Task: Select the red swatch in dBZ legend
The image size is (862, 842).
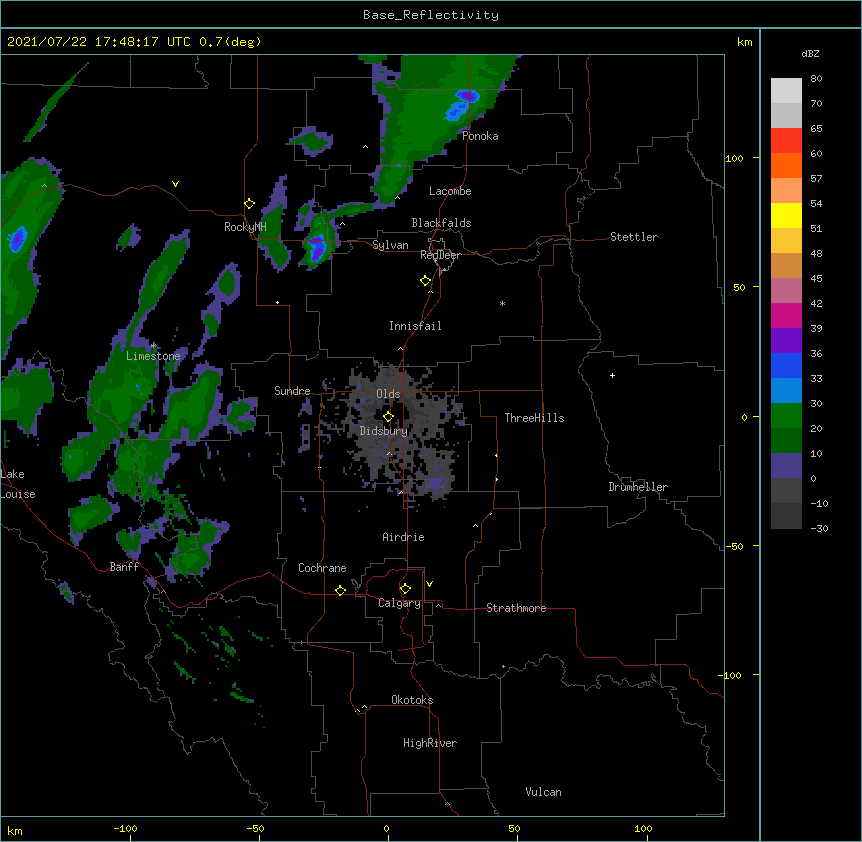Action: pos(786,141)
